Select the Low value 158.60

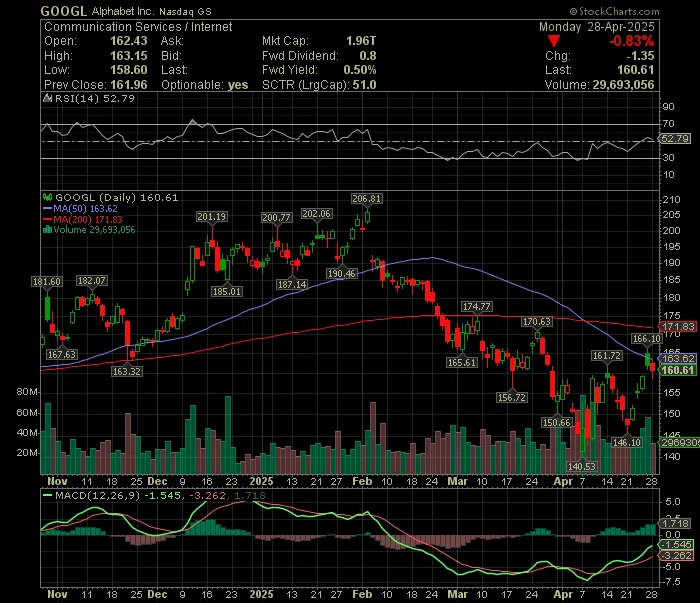129,70
